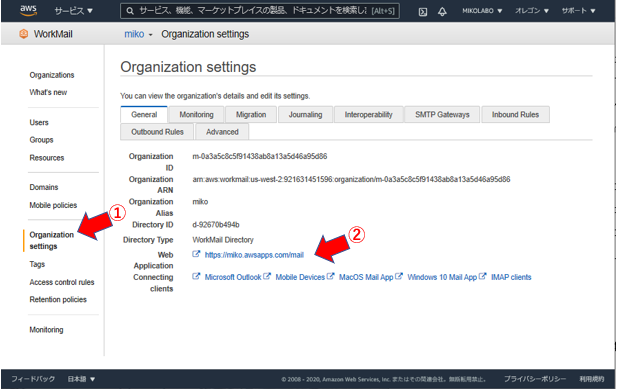618x389 pixels.
Task: Open the MacOS Mail App link
Action: 366,277
